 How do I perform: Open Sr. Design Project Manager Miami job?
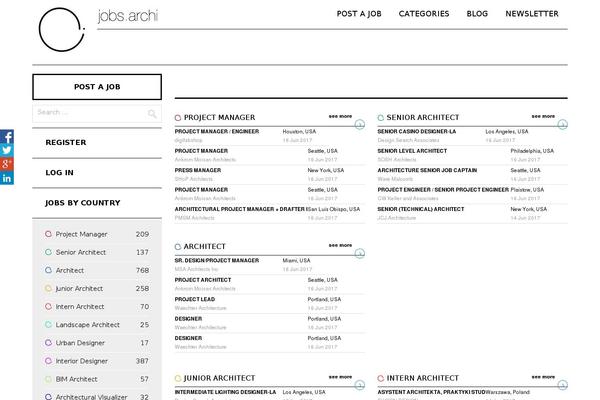pyautogui.click(x=217, y=260)
